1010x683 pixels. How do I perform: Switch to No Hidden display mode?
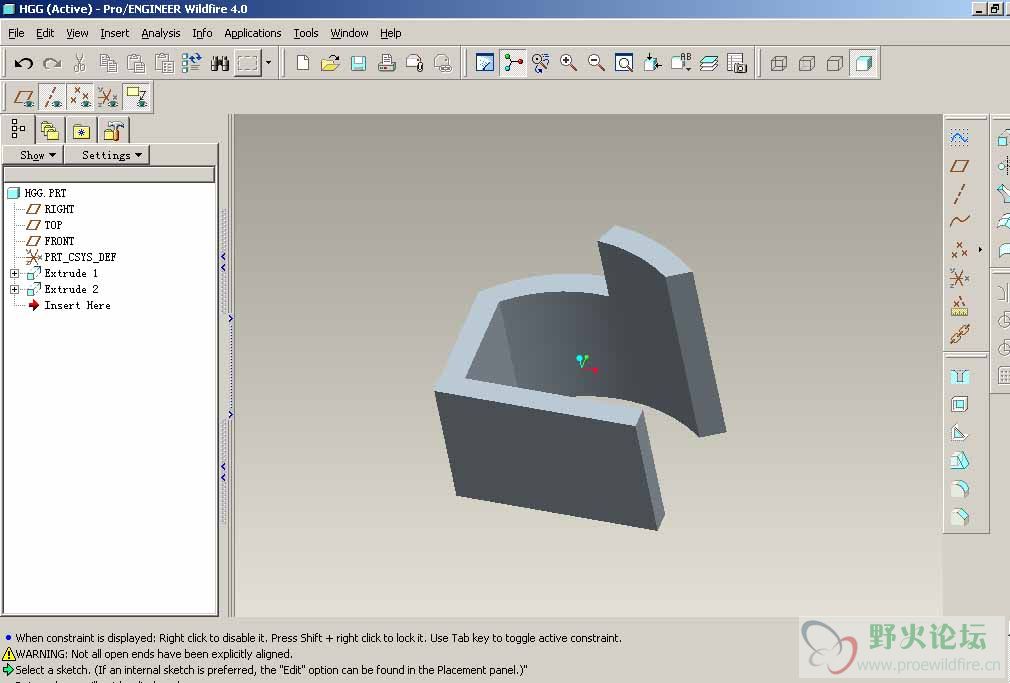pos(835,63)
